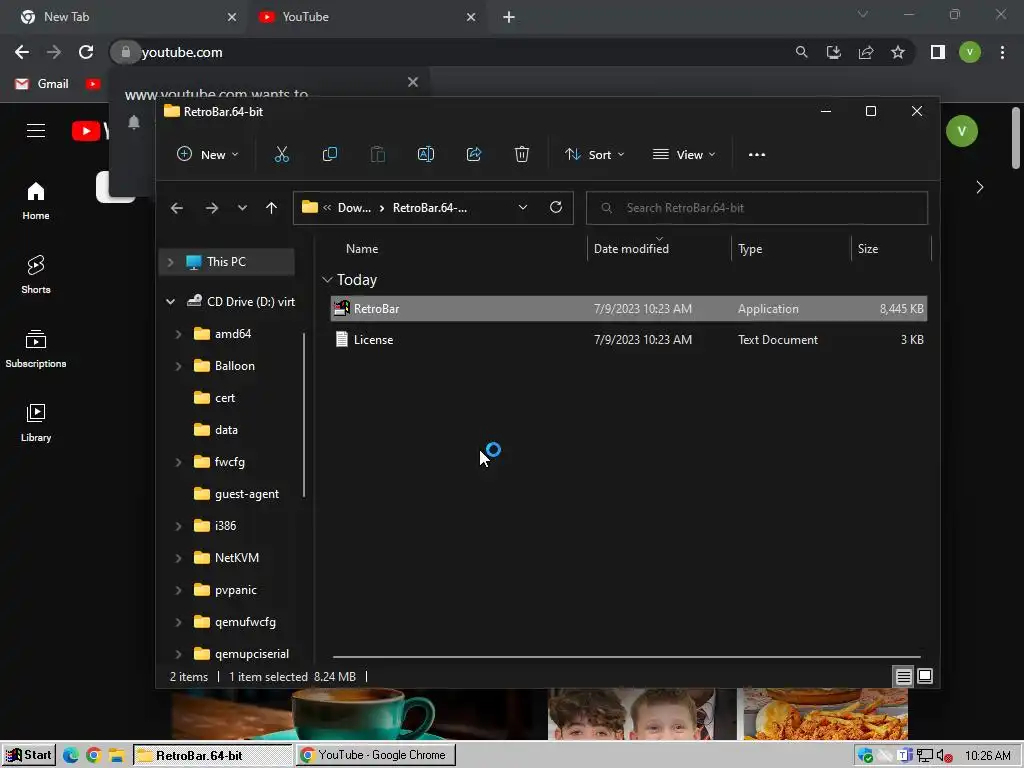
Task: Open Gmail bookmark in bookmarks bar
Action: (42, 84)
